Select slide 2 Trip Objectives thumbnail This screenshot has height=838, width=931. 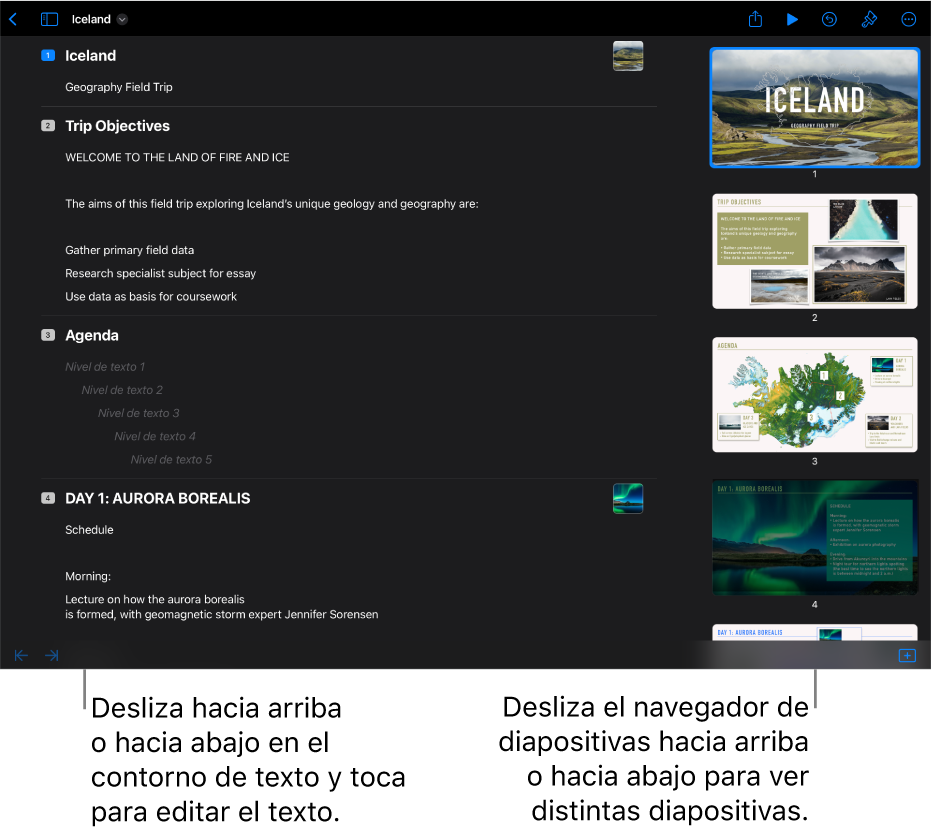[x=815, y=251]
